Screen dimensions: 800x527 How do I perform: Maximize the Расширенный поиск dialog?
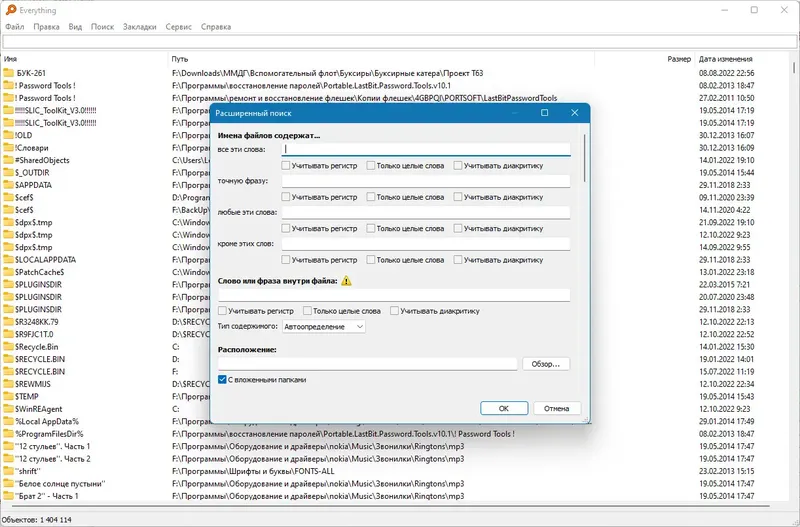(x=544, y=113)
